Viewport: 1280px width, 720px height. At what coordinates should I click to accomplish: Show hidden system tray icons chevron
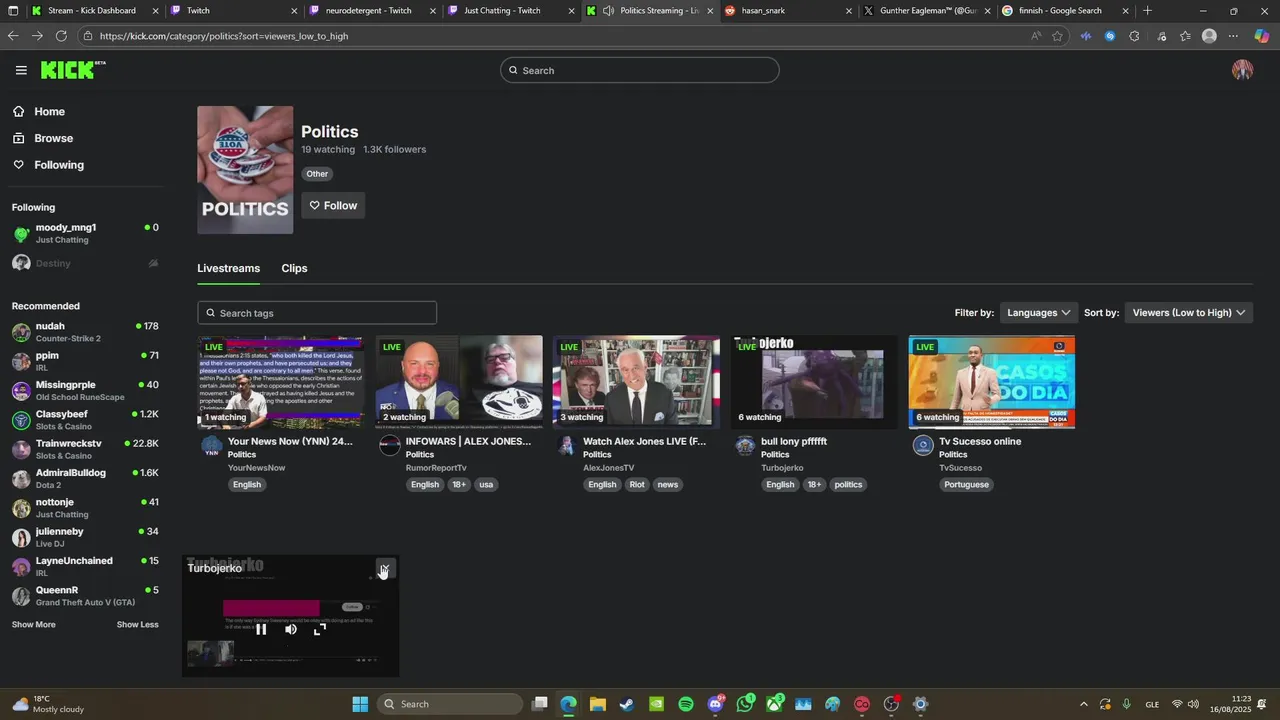click(x=1083, y=704)
